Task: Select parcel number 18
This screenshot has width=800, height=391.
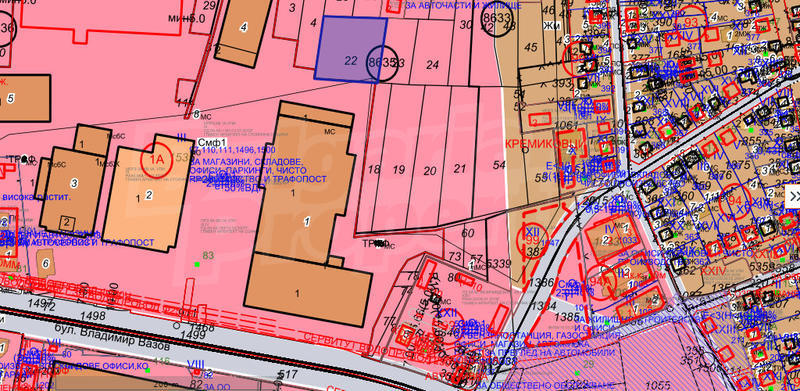Action: click(374, 170)
